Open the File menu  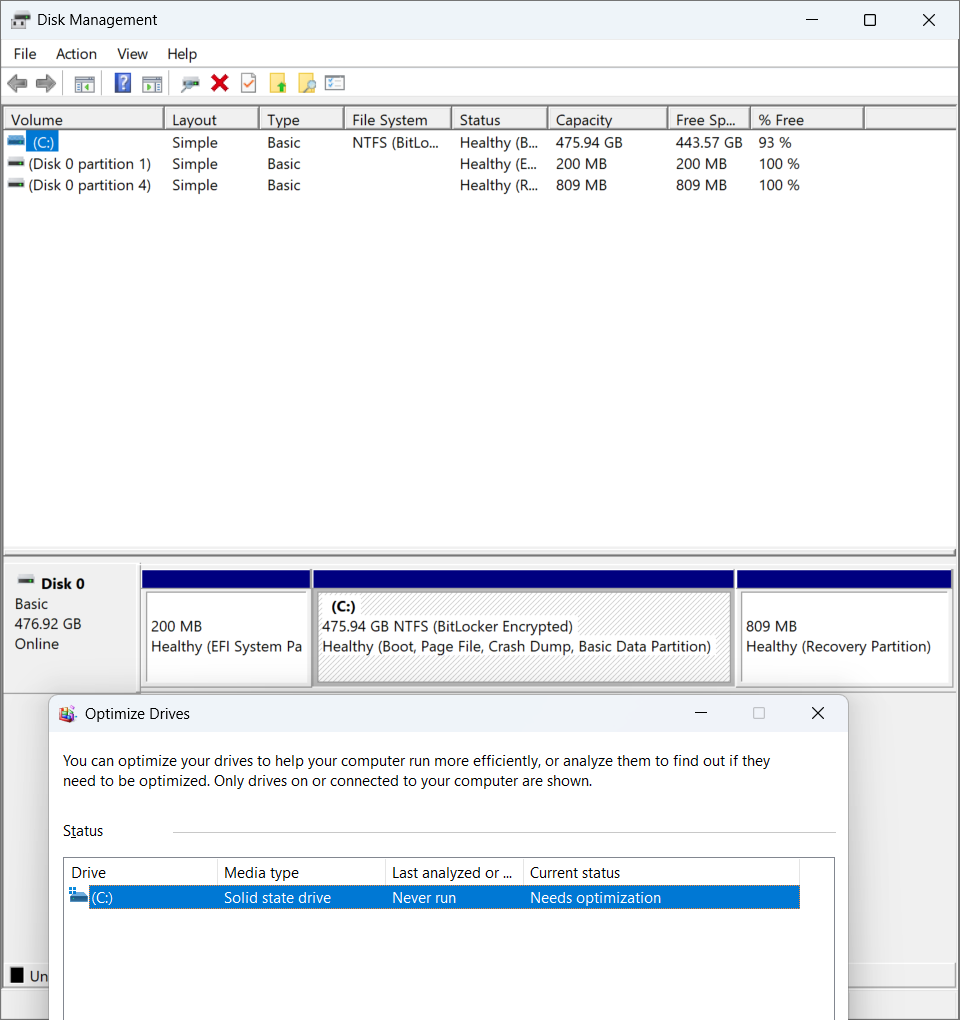[25, 54]
